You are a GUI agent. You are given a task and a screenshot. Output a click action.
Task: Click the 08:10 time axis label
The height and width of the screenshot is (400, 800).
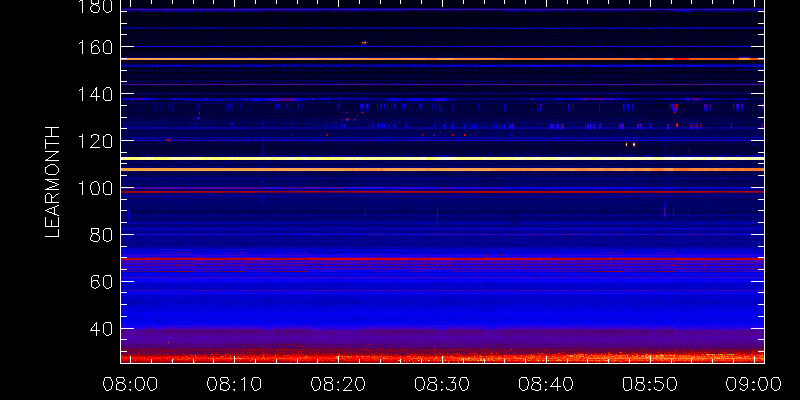tap(234, 384)
